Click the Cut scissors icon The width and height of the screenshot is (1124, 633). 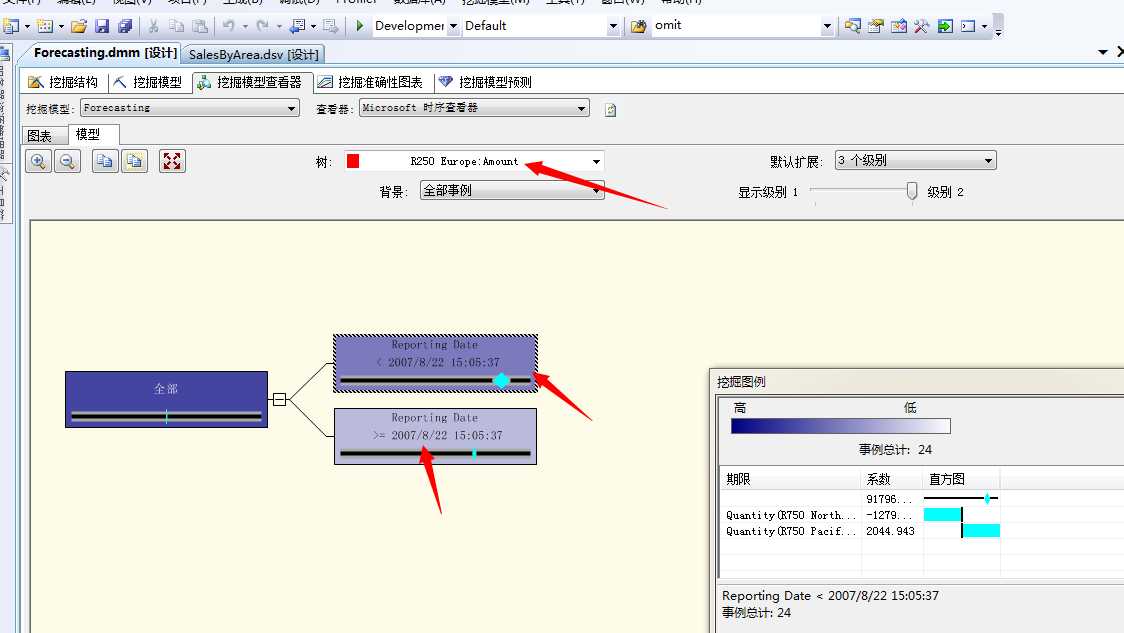153,27
